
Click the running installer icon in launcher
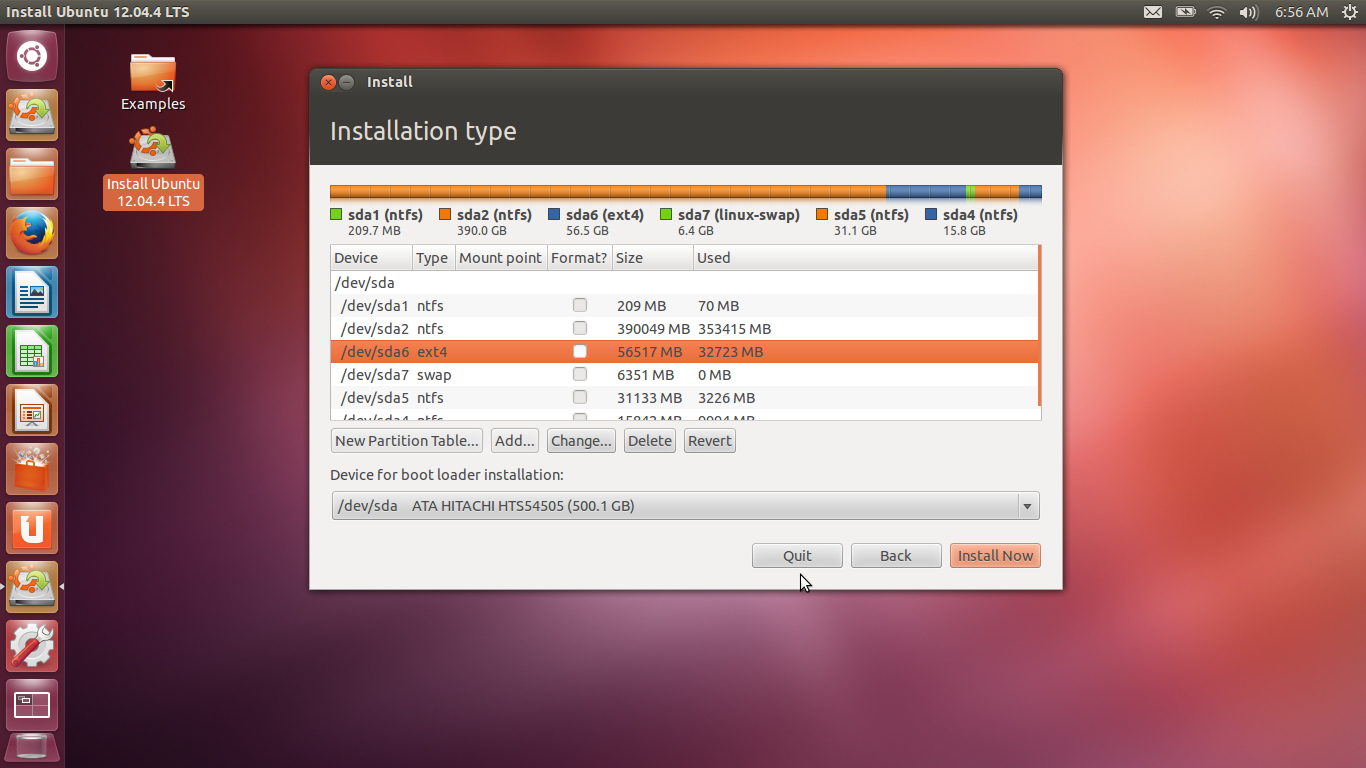pyautogui.click(x=32, y=587)
